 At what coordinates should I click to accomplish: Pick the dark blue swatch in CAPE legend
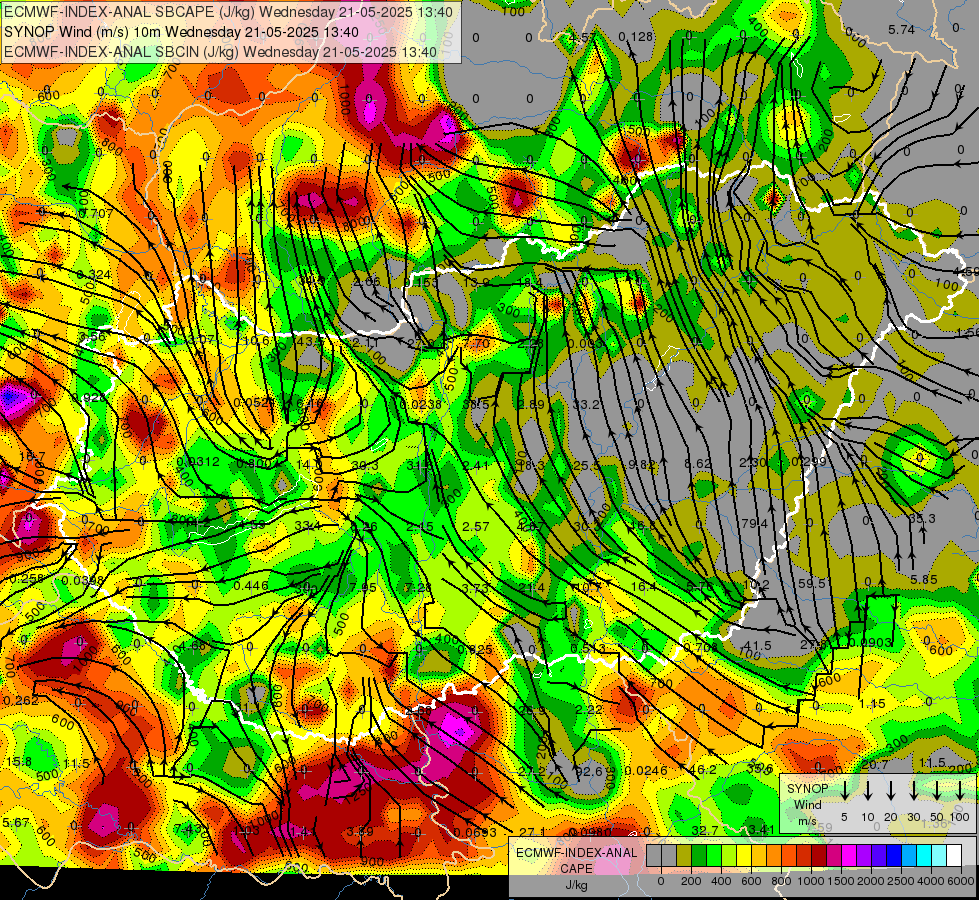(893, 856)
